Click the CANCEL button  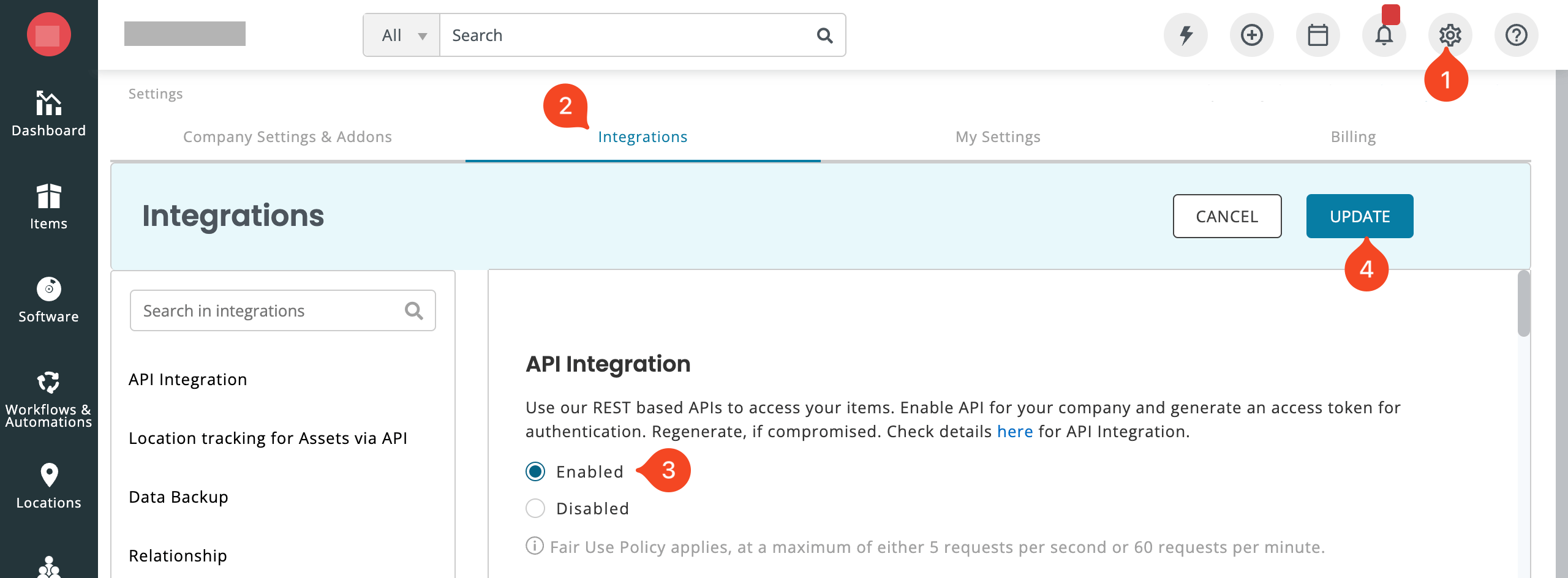tap(1227, 216)
